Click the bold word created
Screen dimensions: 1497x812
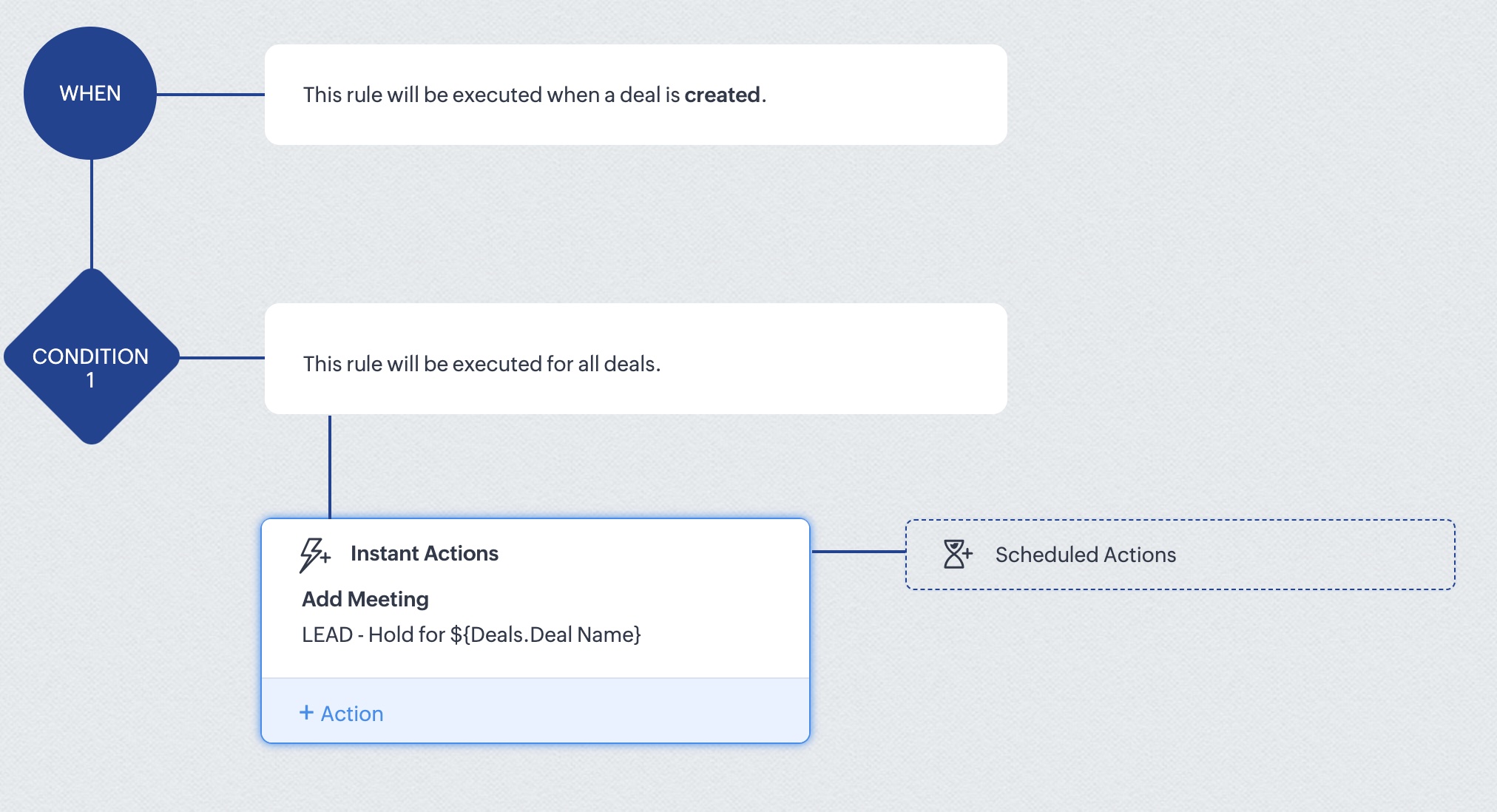point(722,95)
